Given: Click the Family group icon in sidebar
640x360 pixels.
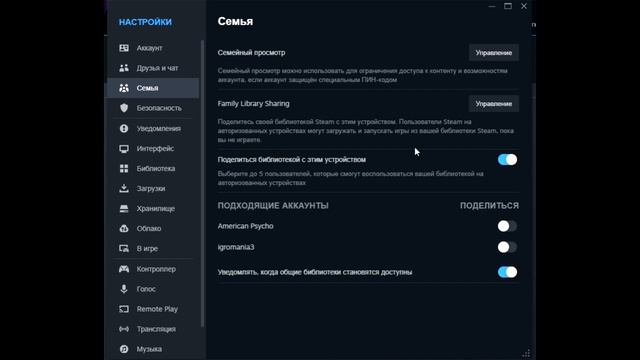Looking at the screenshot, I should (124, 88).
